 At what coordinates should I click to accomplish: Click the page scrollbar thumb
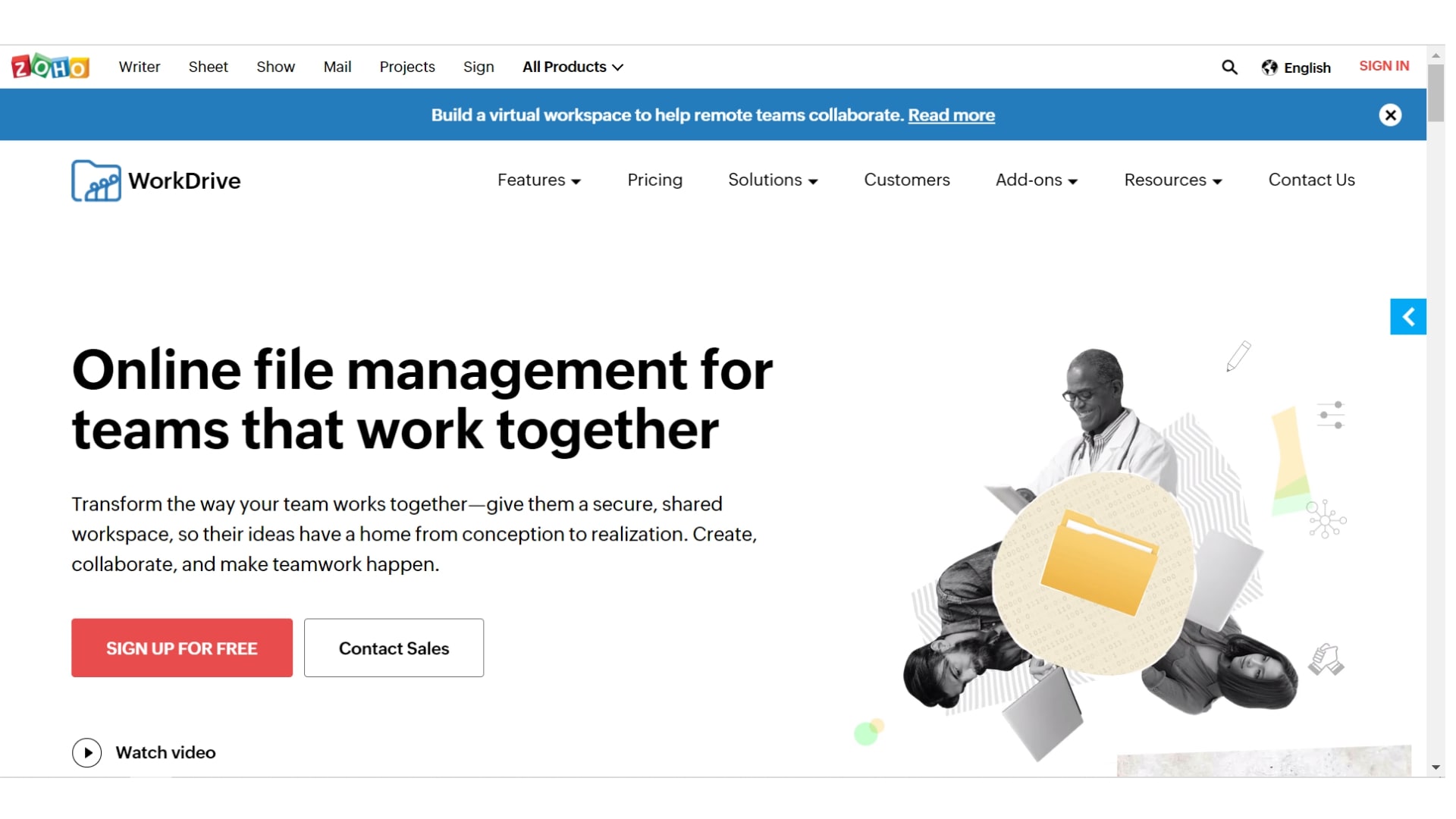point(1436,93)
